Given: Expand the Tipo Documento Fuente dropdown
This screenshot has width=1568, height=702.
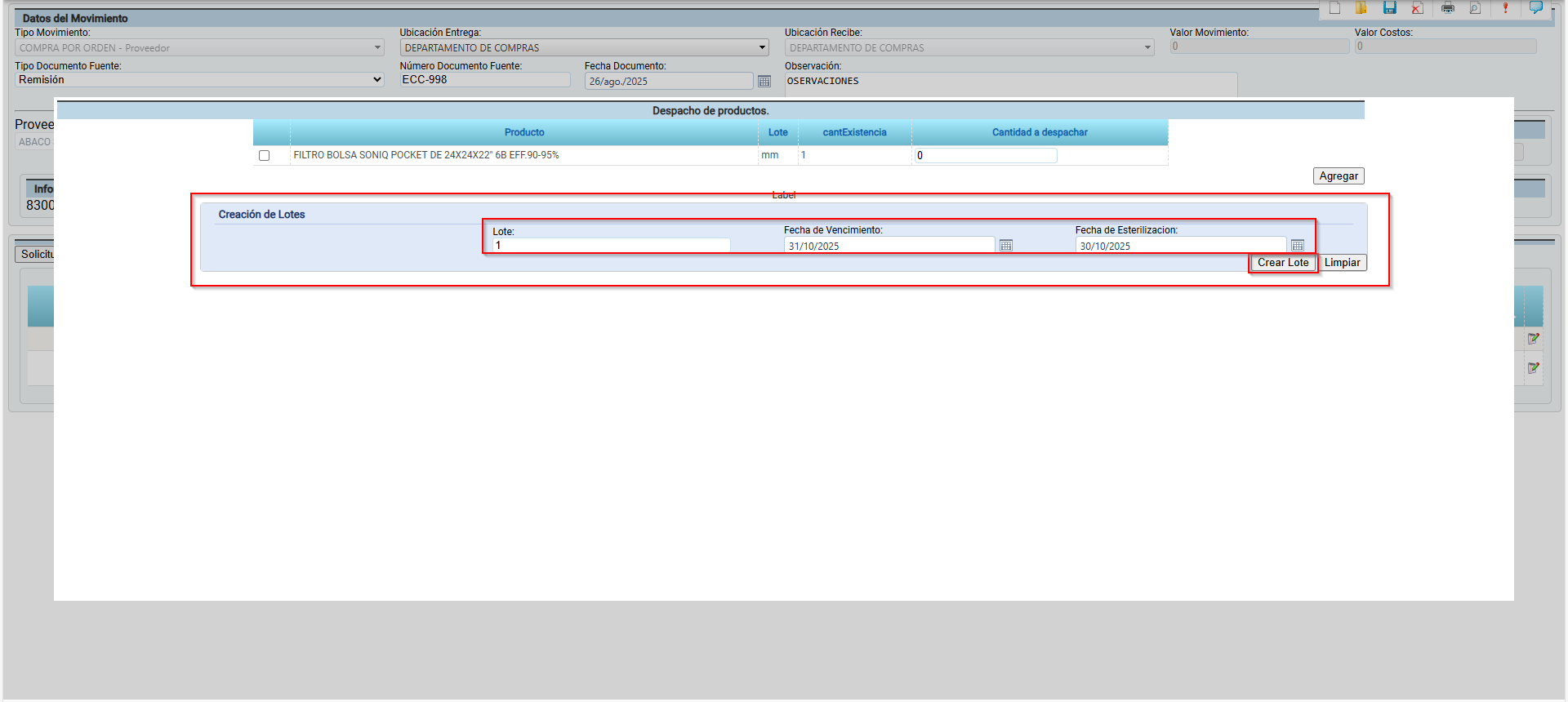Looking at the screenshot, I should click(199, 80).
